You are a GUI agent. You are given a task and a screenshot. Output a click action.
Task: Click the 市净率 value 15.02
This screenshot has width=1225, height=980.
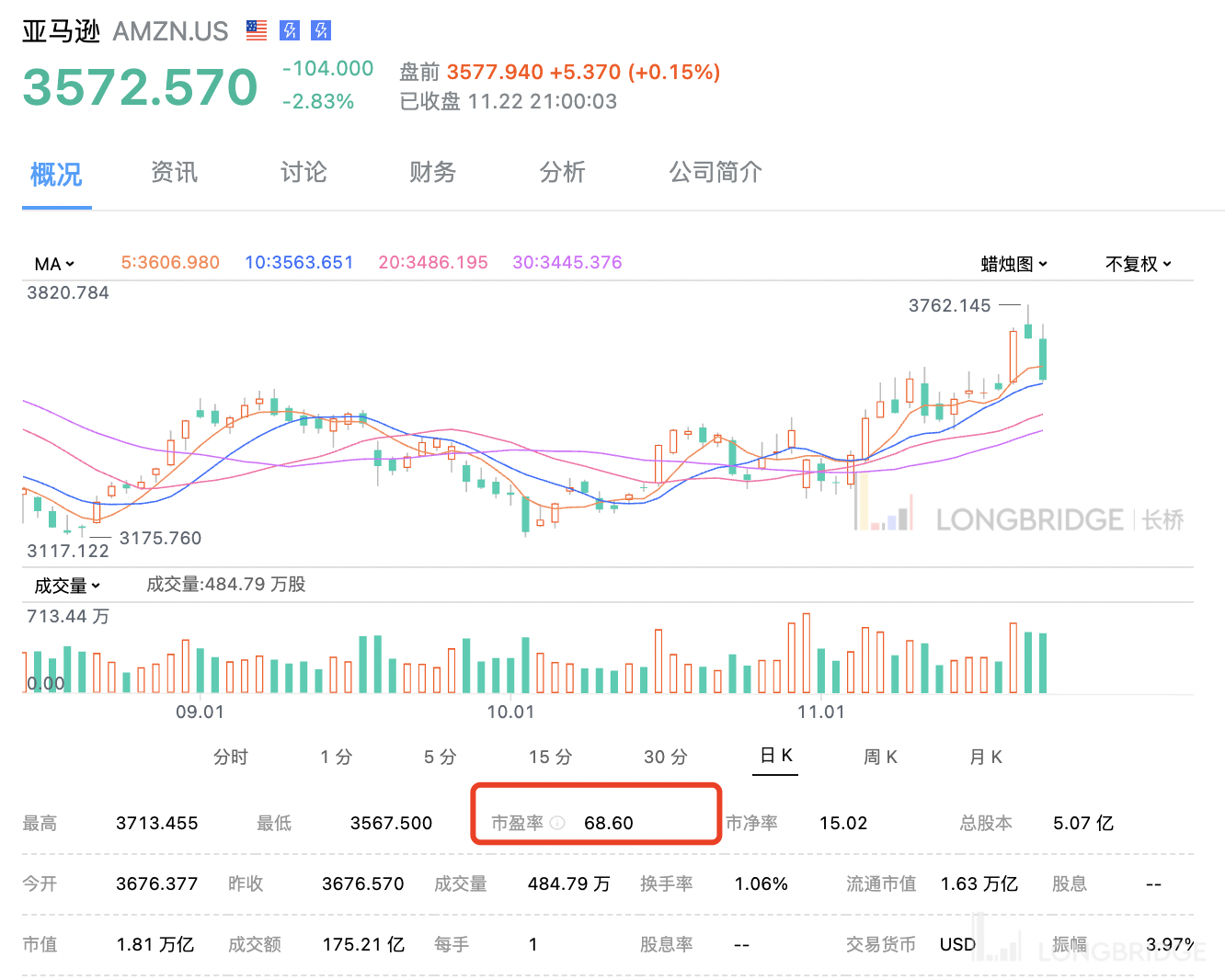coord(843,823)
